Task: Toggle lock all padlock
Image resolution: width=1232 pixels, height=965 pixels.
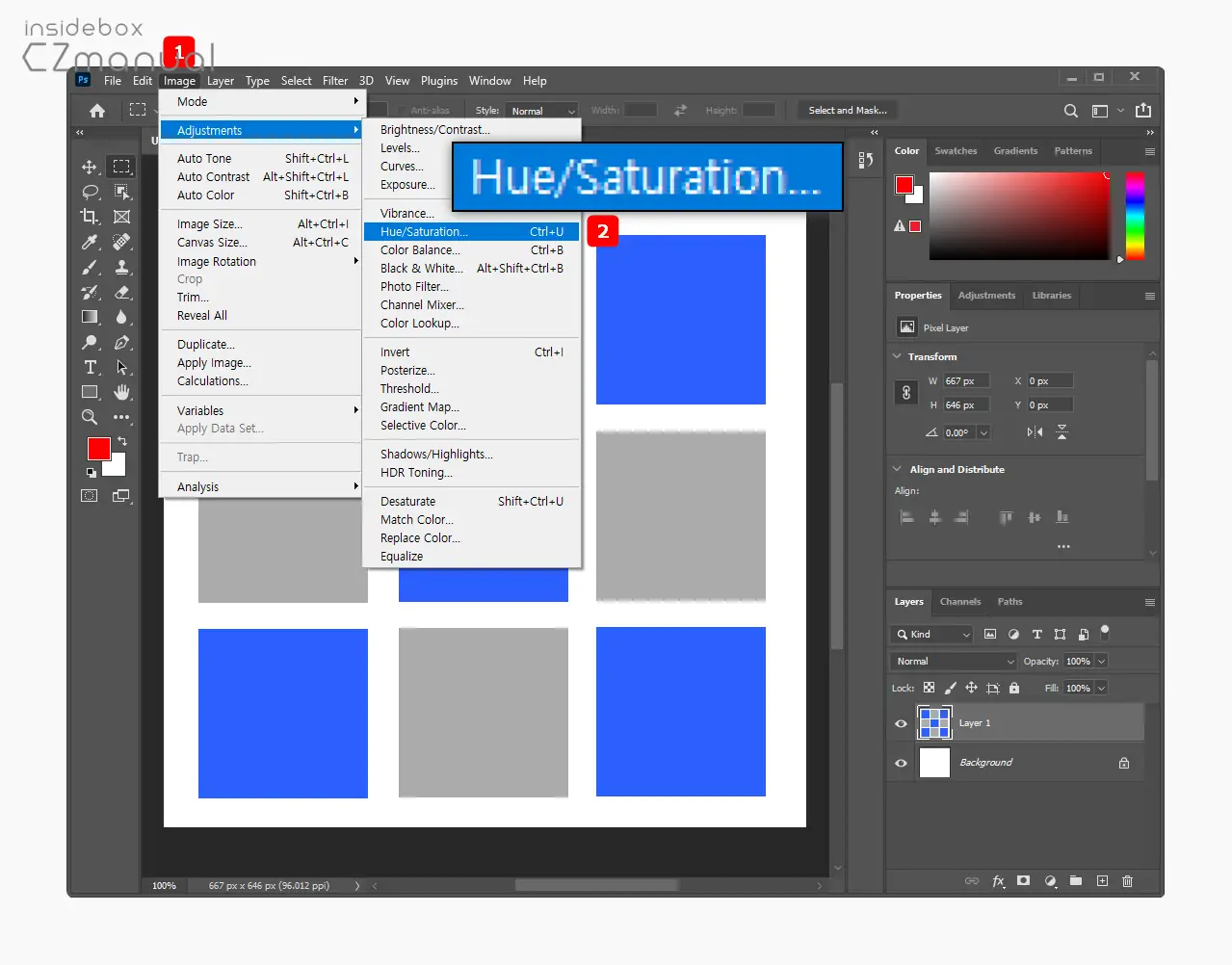Action: pos(1013,688)
